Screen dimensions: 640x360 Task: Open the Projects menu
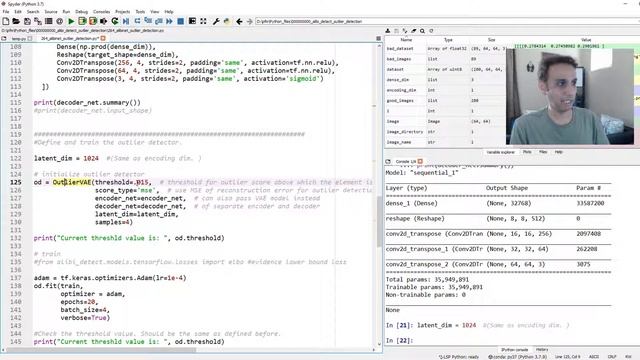(x=122, y=12)
